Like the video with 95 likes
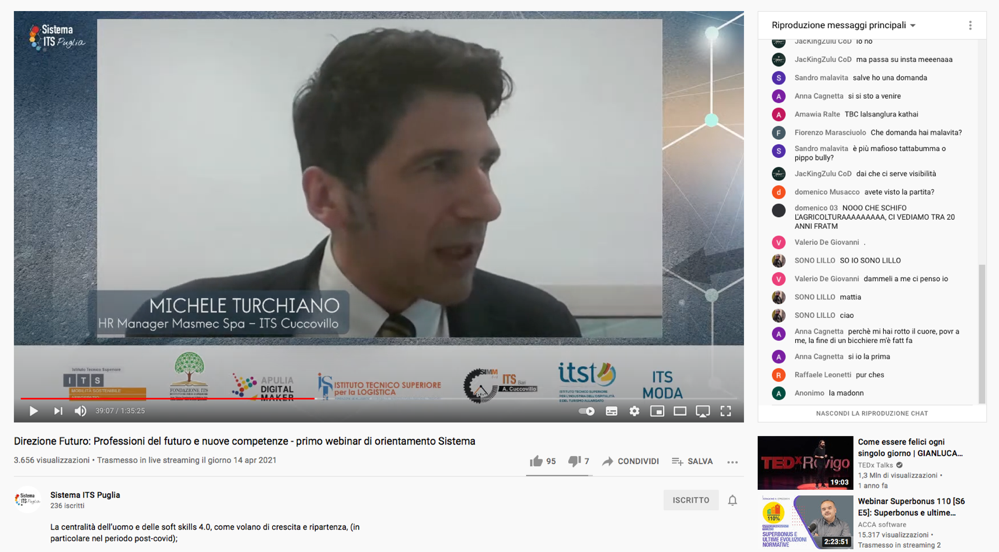This screenshot has width=999, height=552. 543,461
